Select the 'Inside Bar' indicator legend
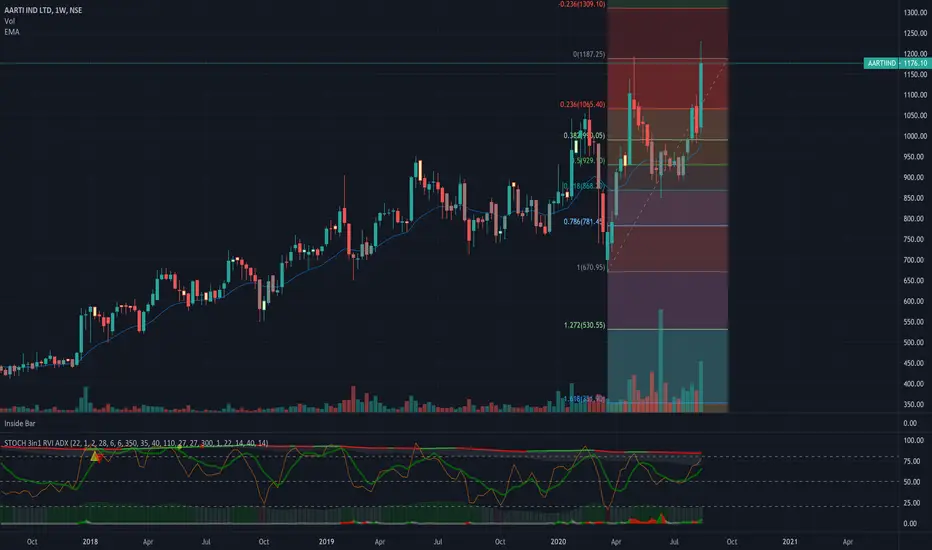This screenshot has width=932, height=550. click(20, 423)
